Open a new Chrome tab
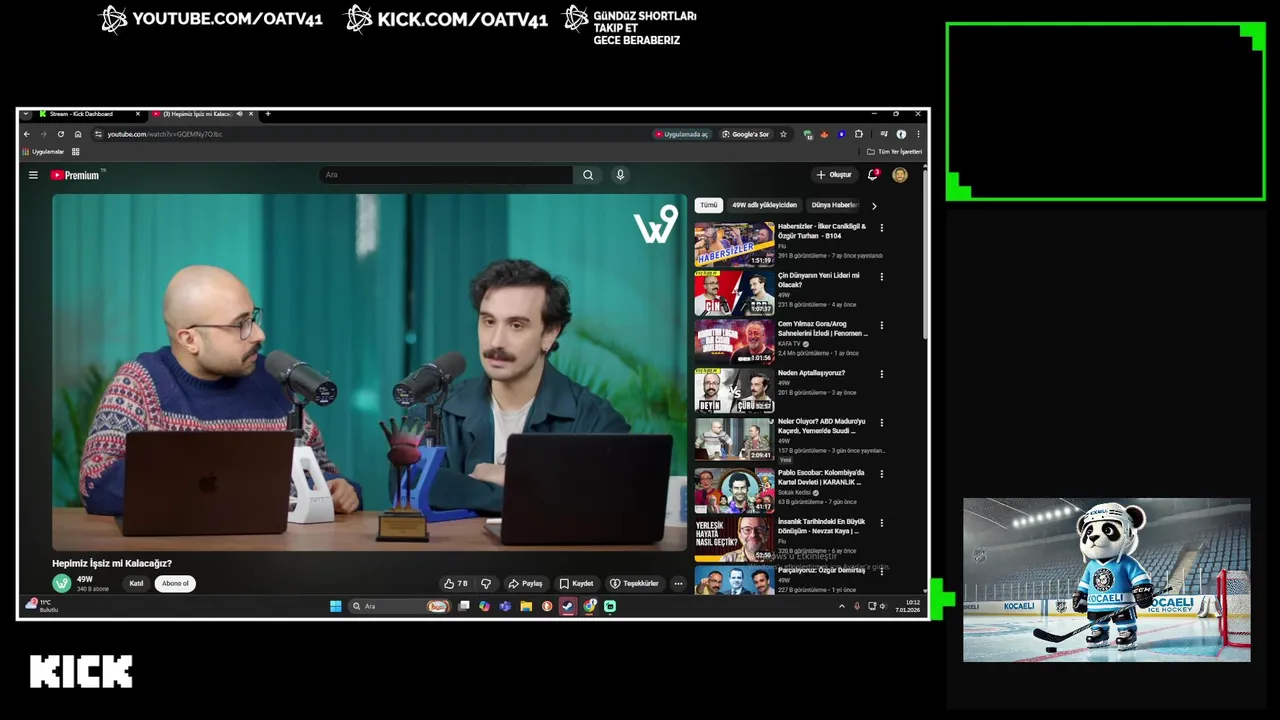This screenshot has width=1280, height=720. point(267,114)
